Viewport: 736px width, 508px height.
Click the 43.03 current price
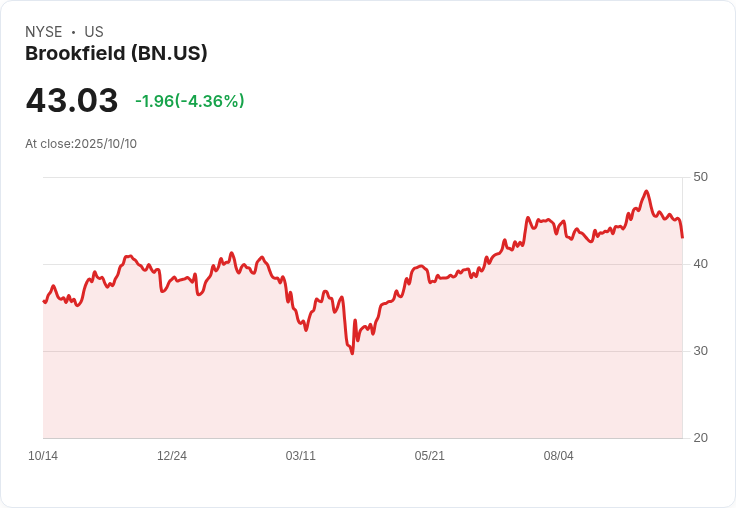click(72, 100)
